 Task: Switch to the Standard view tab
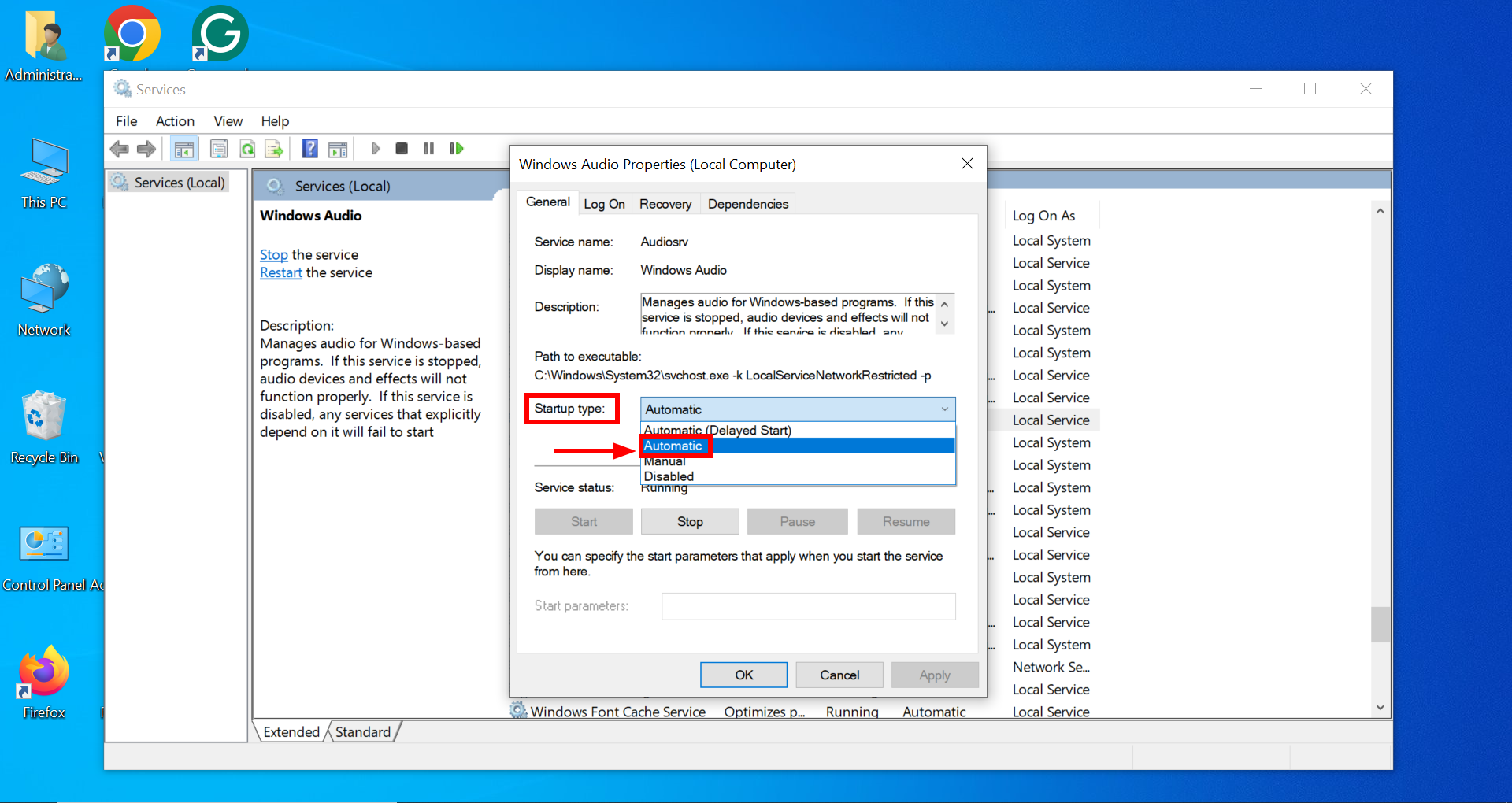coord(363,731)
